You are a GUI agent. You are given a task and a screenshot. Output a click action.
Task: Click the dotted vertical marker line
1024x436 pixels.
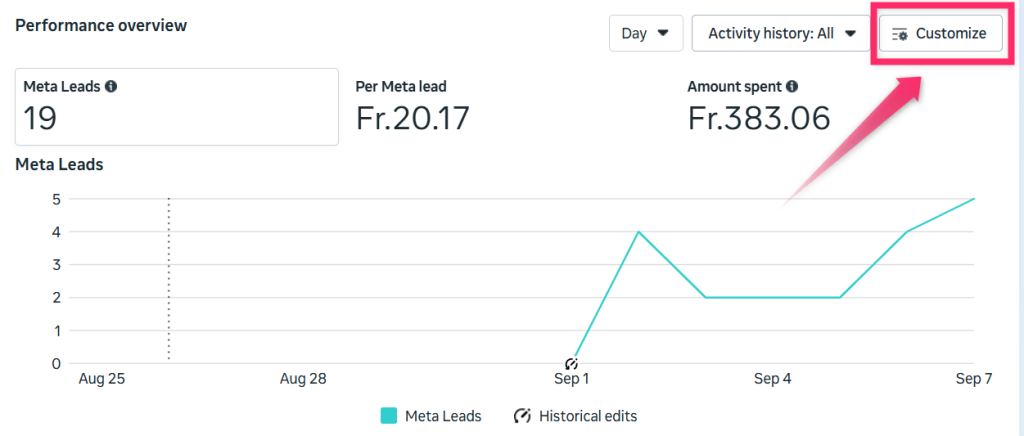click(169, 280)
